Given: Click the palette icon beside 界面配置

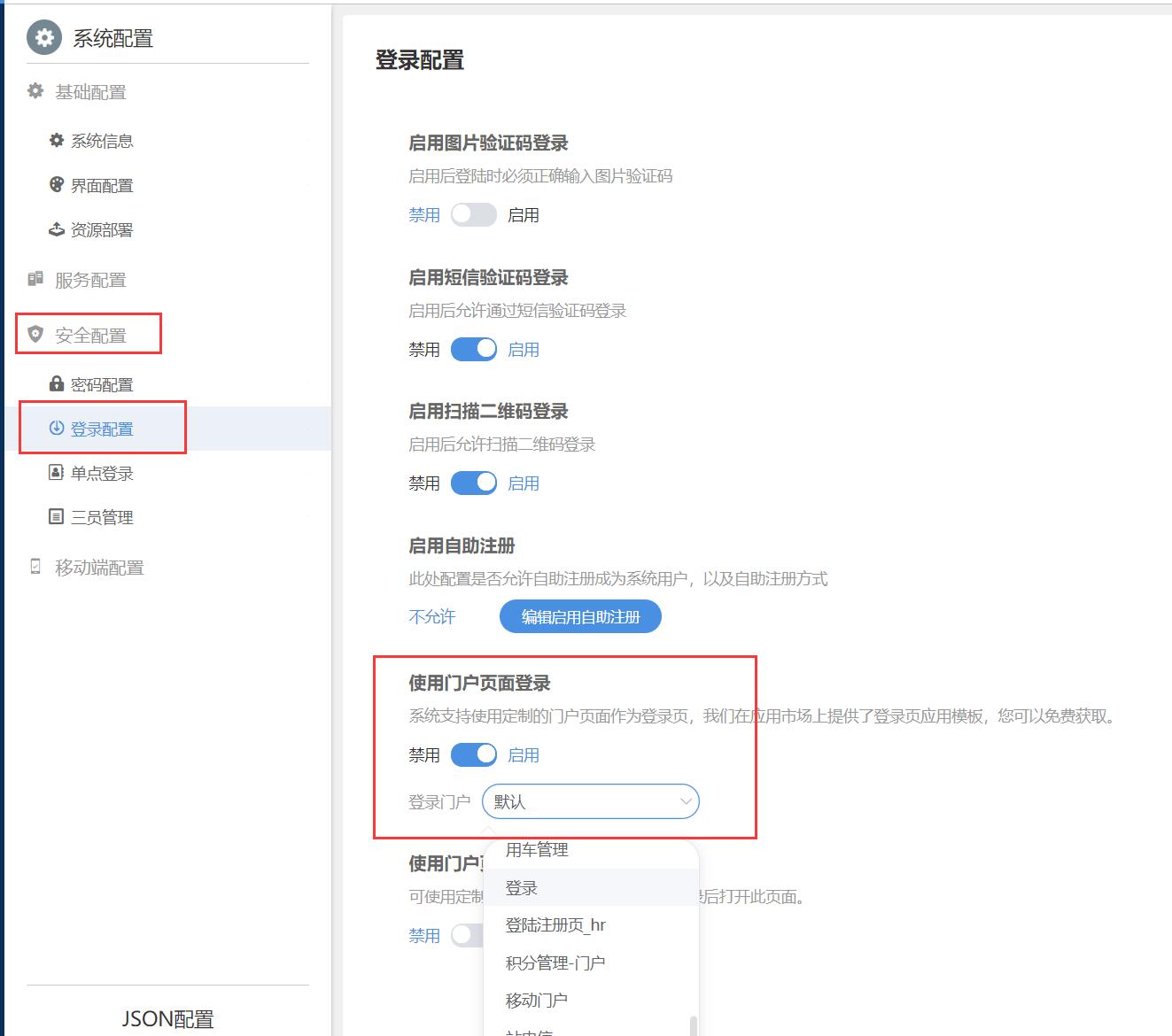Looking at the screenshot, I should pos(56,184).
